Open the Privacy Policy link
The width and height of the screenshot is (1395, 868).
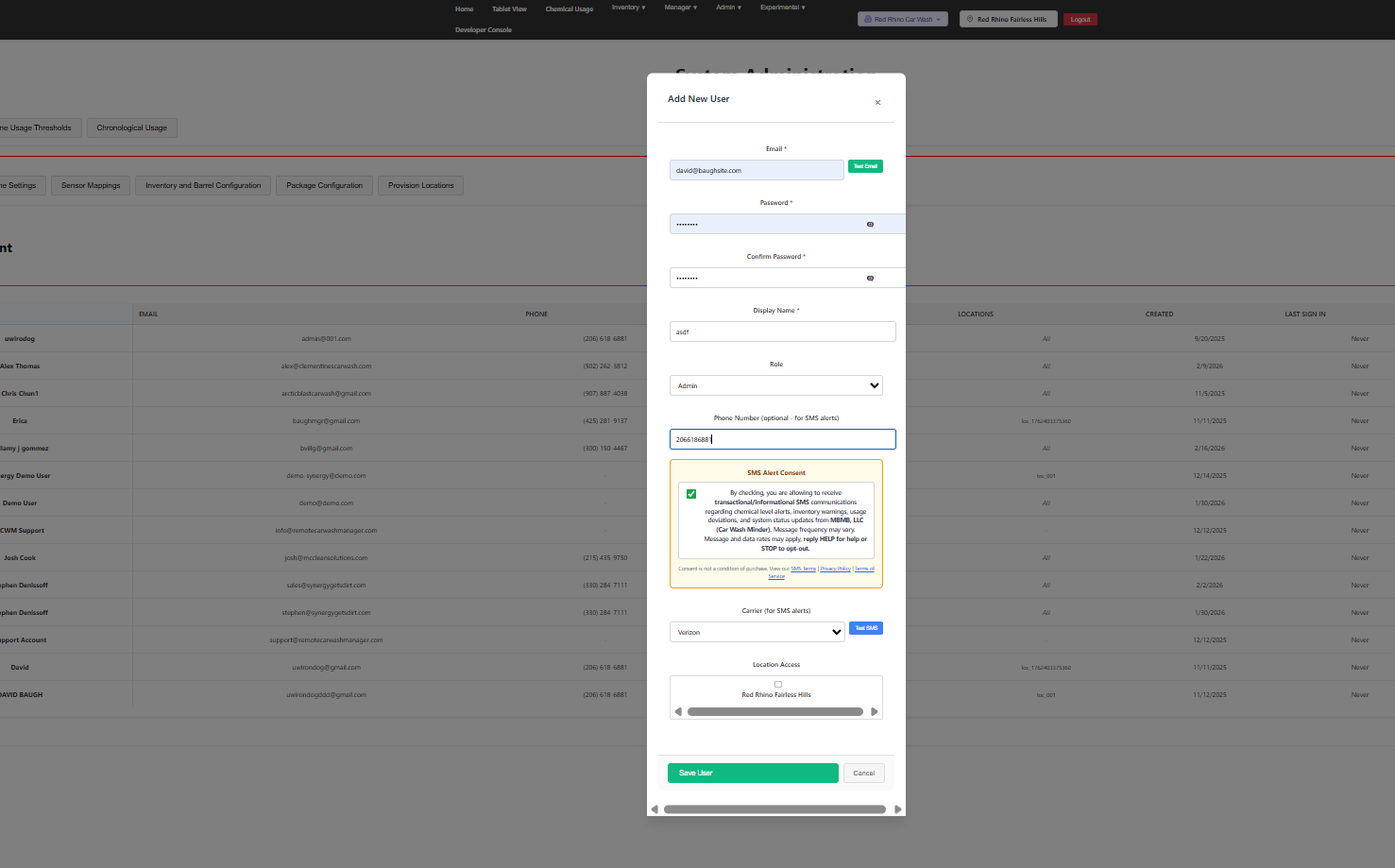[x=835, y=569]
